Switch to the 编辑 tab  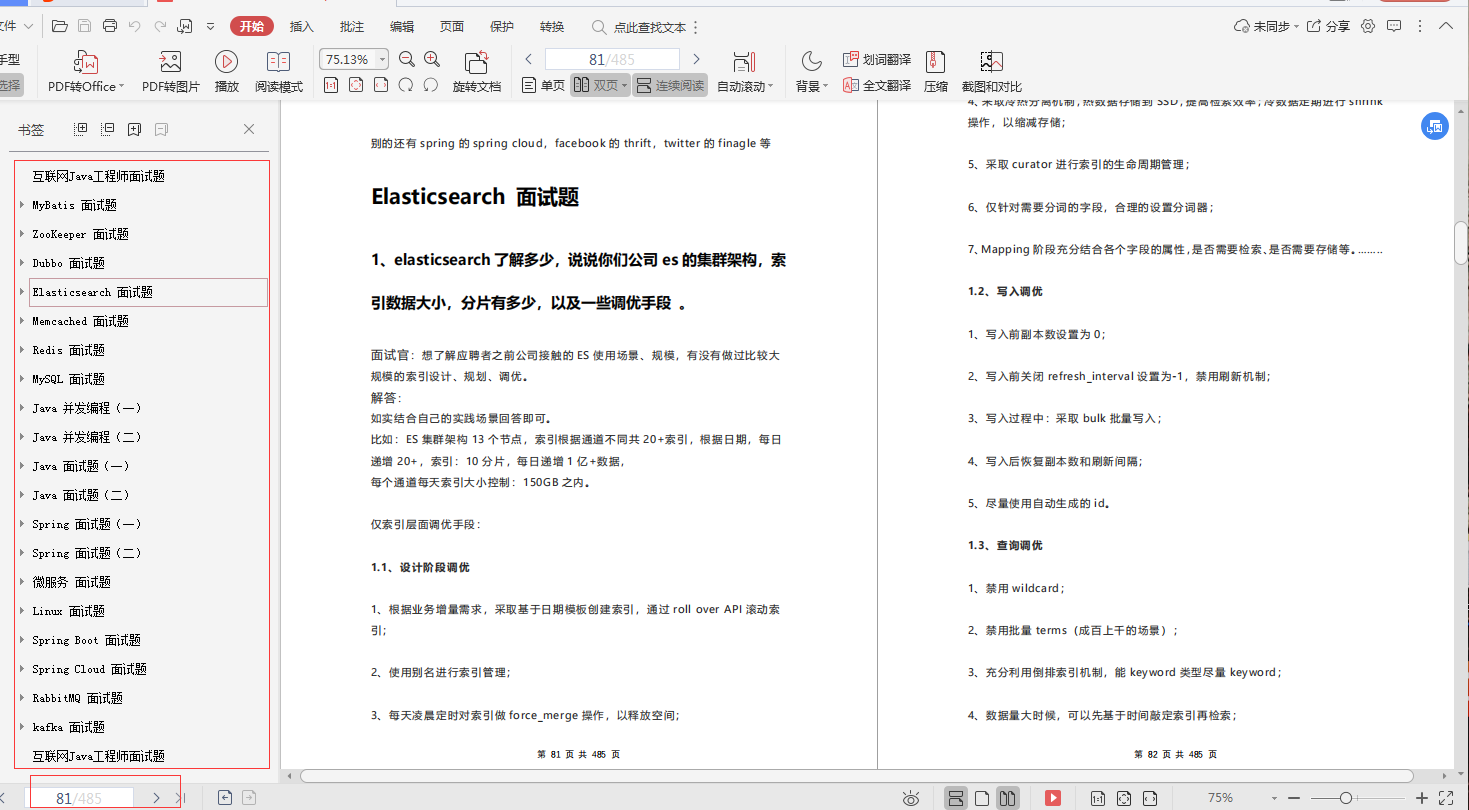click(x=402, y=26)
